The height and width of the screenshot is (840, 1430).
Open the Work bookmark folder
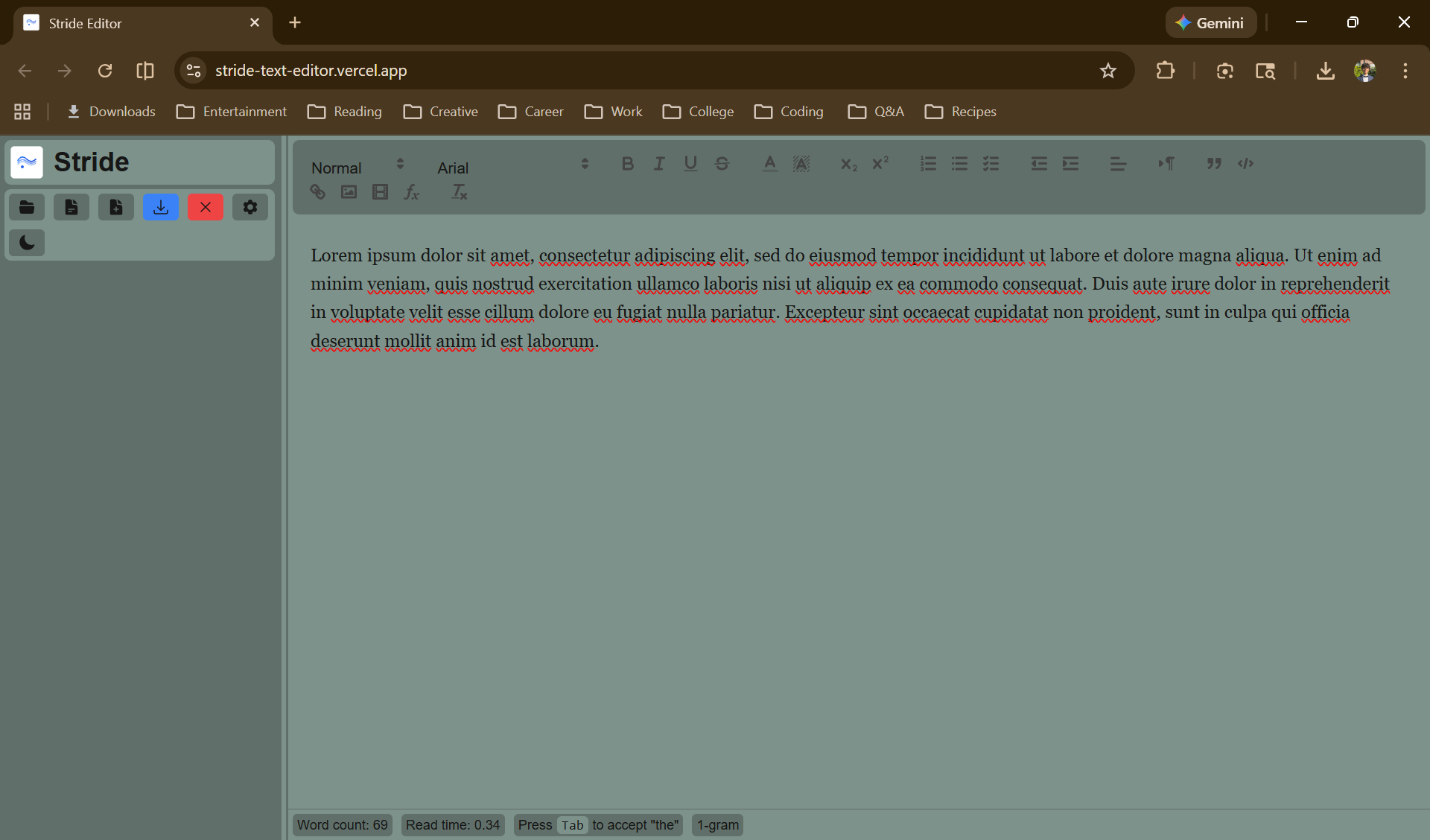click(x=614, y=112)
